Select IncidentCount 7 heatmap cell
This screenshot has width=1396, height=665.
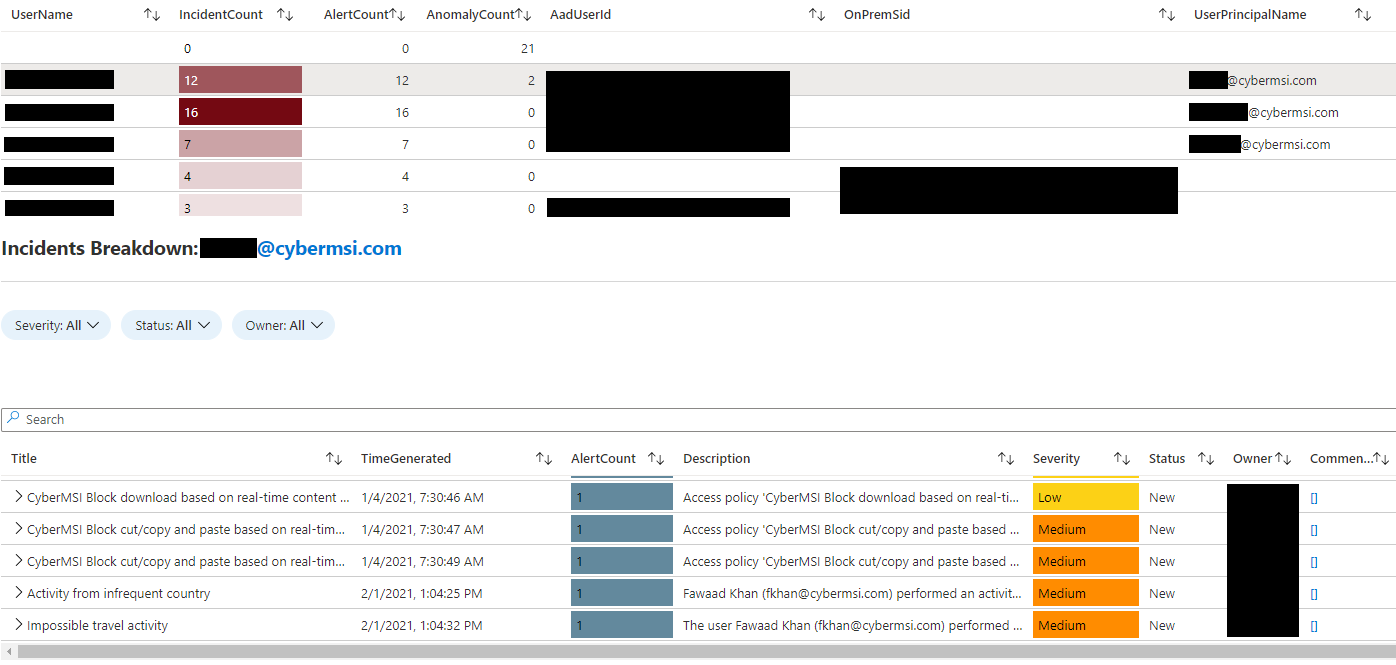pyautogui.click(x=240, y=144)
